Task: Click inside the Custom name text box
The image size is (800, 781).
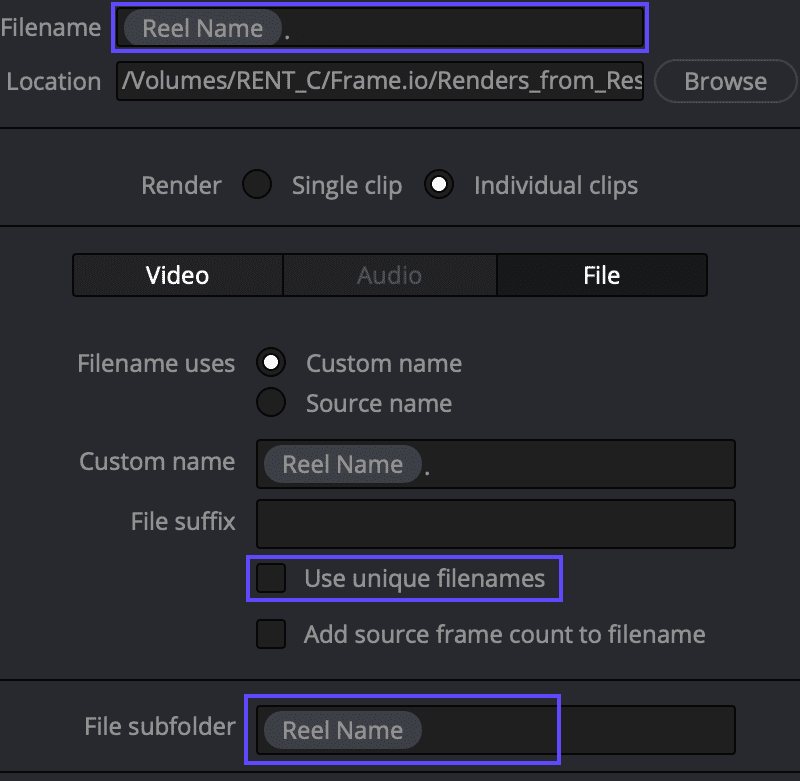Action: coord(550,464)
